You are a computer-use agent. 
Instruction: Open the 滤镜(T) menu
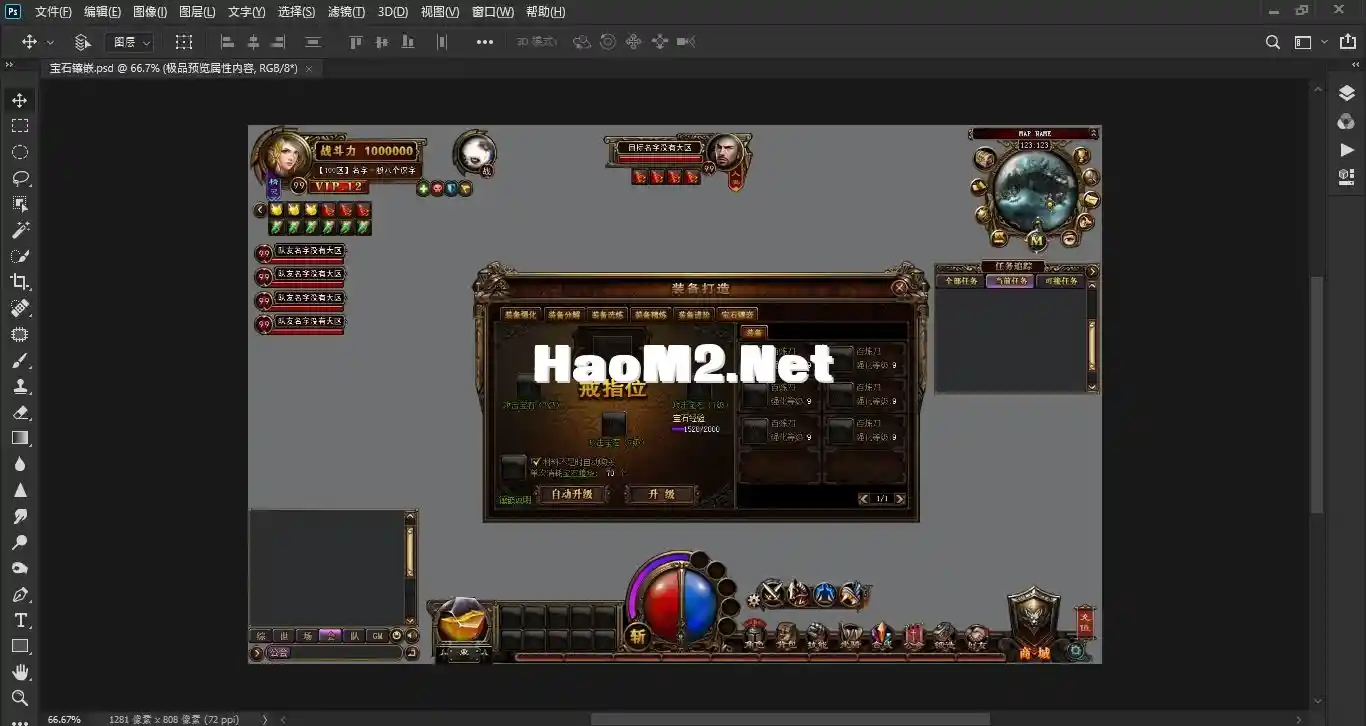346,12
